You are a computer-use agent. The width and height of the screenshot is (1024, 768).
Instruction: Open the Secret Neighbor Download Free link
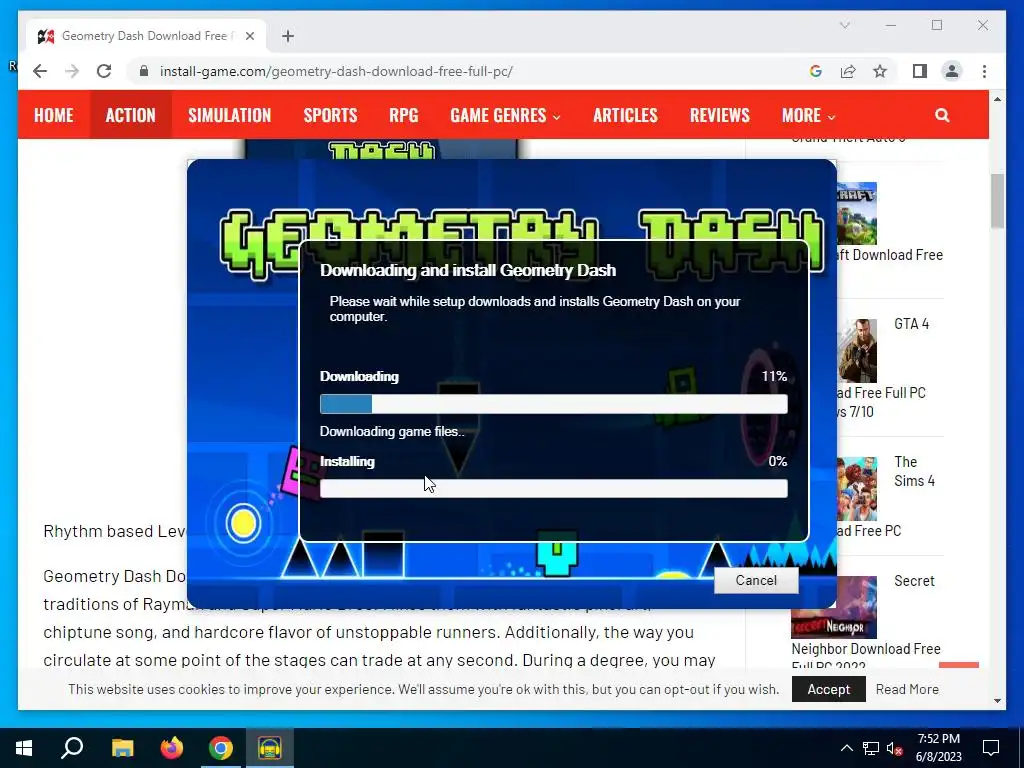[x=866, y=649]
